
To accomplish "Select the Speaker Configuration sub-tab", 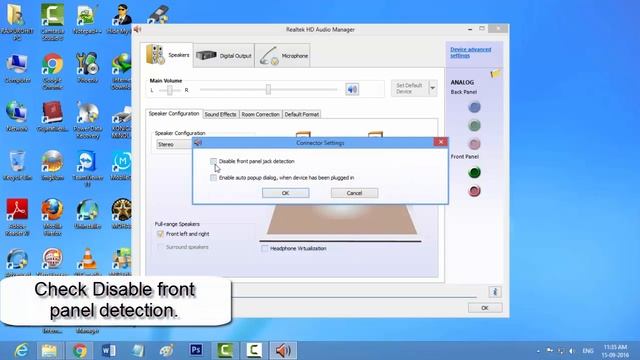I will click(x=174, y=113).
